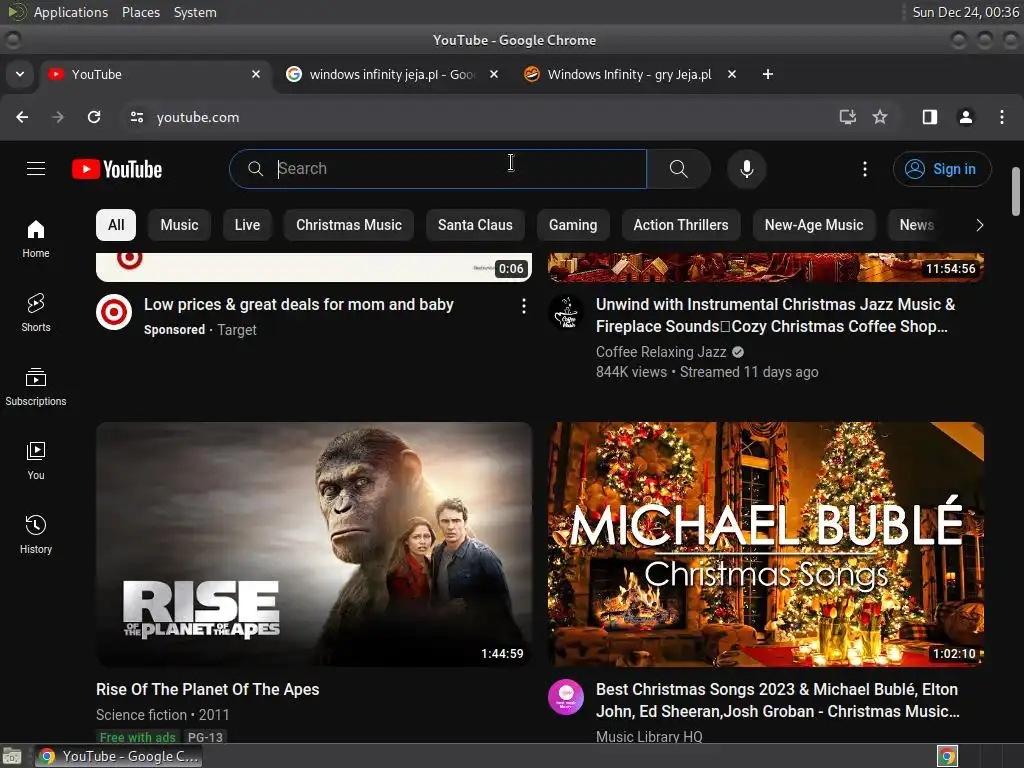Select the Santa Claus chip

[475, 225]
